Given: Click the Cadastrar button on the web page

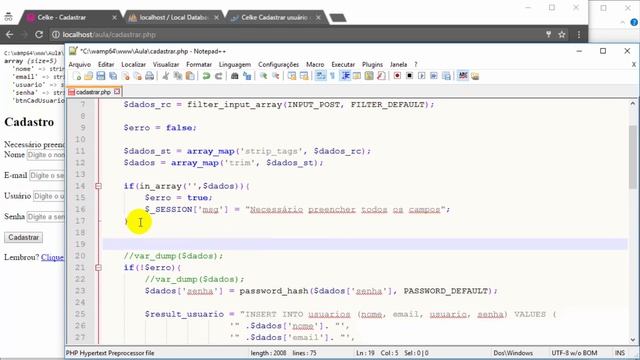Looking at the screenshot, I should tap(23, 237).
